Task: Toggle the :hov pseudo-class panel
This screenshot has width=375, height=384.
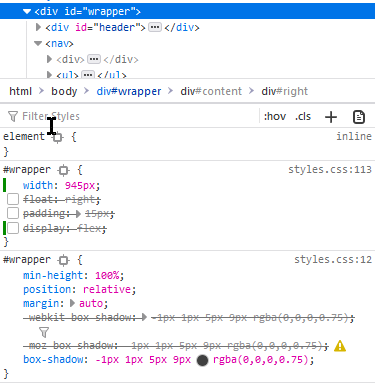Action: 275,116
